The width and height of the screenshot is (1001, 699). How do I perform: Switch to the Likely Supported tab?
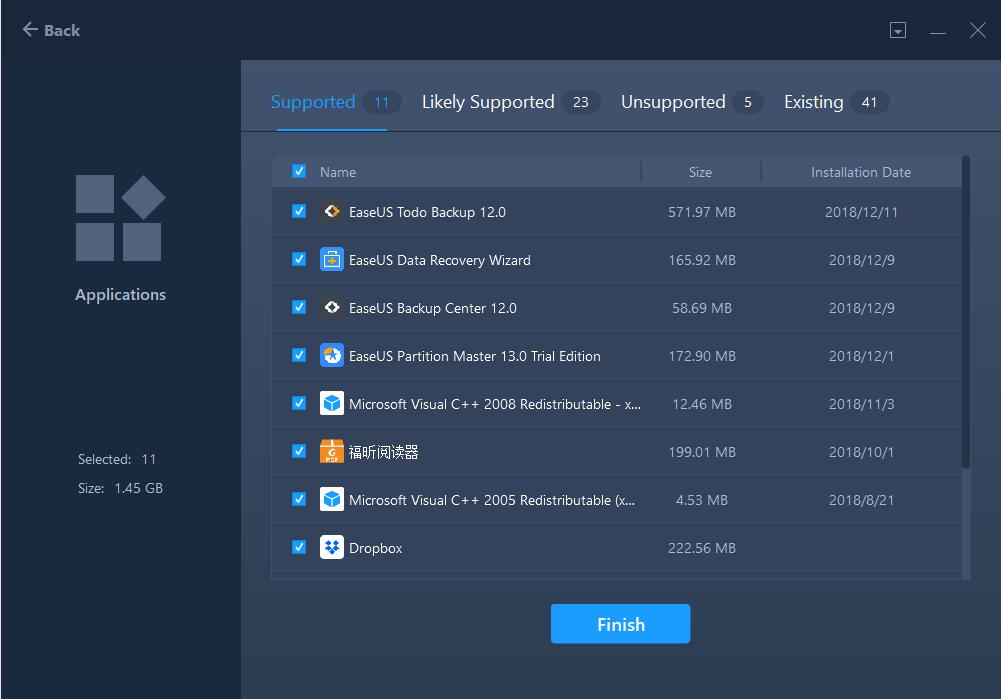click(x=488, y=102)
